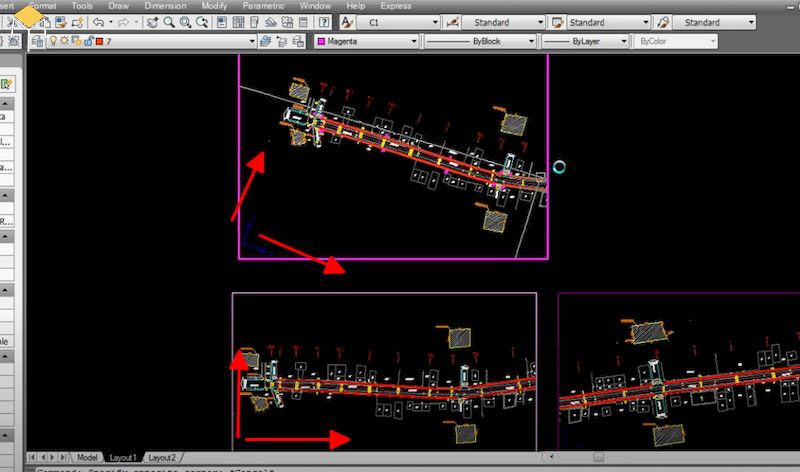Click Make Object's Layer Current icon
The height and width of the screenshot is (472, 800).
point(265,41)
